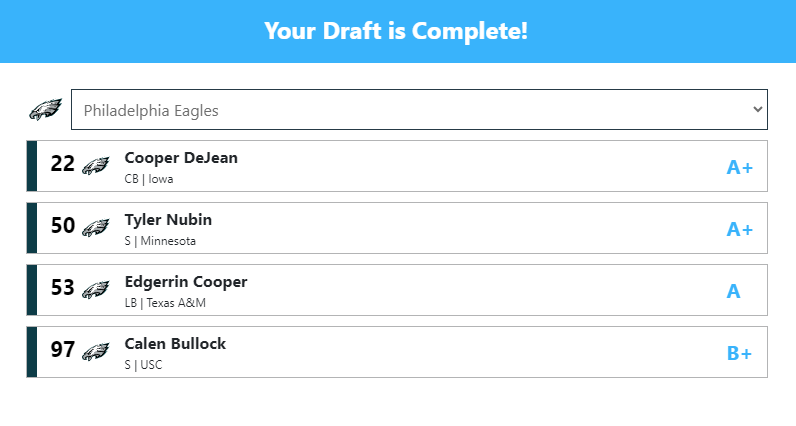Screen dimensions: 796x426
Task: Click the B+ grade for Calen Bullock
Action: pos(739,353)
